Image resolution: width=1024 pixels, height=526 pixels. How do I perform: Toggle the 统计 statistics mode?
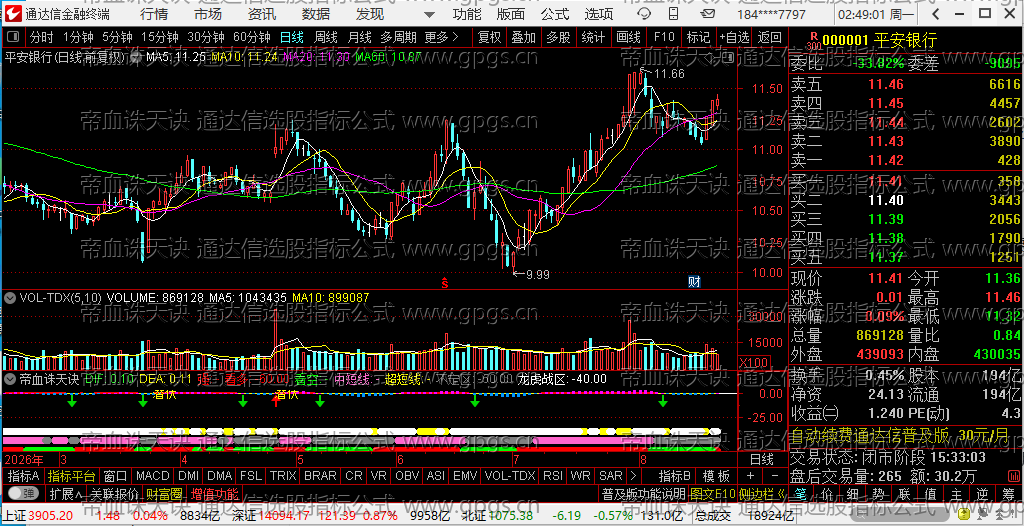[x=593, y=37]
